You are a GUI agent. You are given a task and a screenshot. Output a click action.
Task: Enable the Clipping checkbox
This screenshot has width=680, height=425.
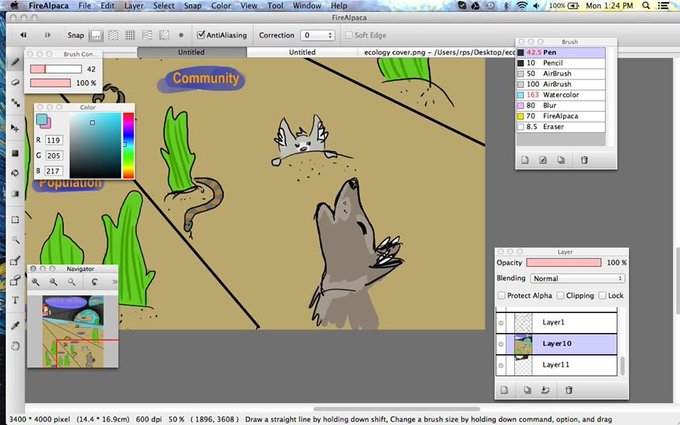coord(560,295)
